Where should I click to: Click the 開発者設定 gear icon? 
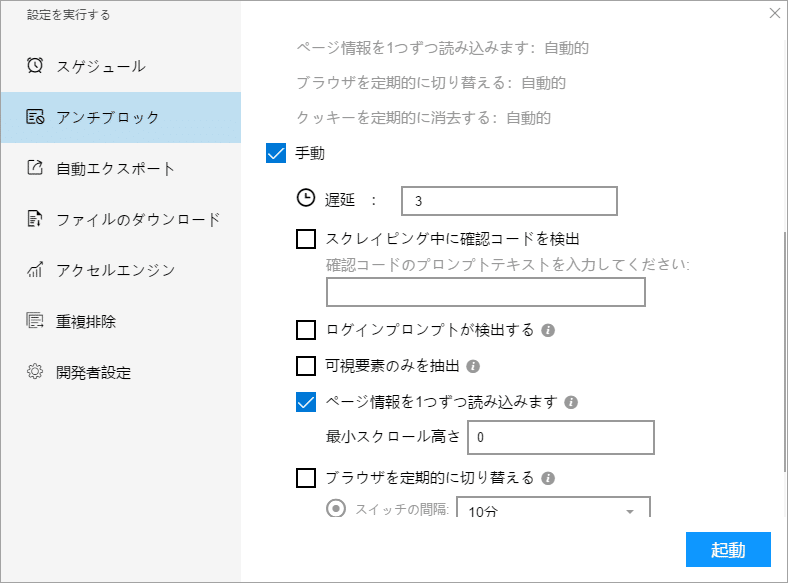35,371
